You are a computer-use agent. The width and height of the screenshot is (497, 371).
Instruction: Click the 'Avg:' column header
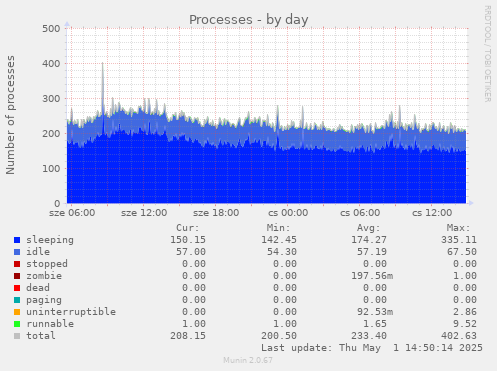(x=368, y=228)
